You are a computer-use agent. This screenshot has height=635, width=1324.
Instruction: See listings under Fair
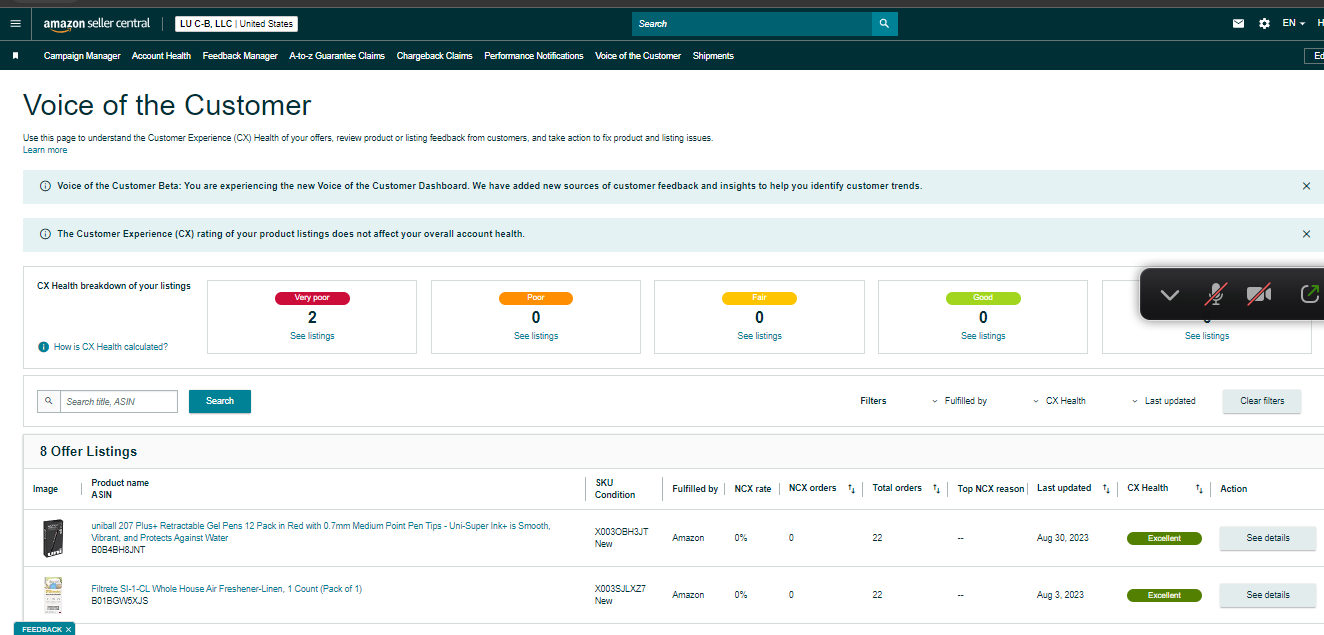[759, 336]
